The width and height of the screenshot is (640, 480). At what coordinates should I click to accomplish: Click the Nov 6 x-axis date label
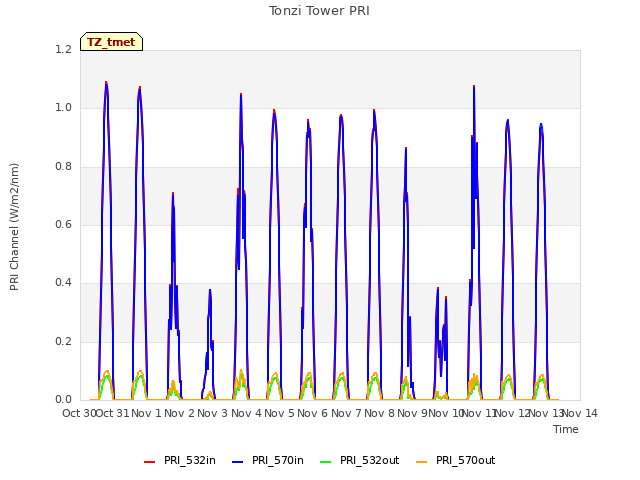coord(312,413)
